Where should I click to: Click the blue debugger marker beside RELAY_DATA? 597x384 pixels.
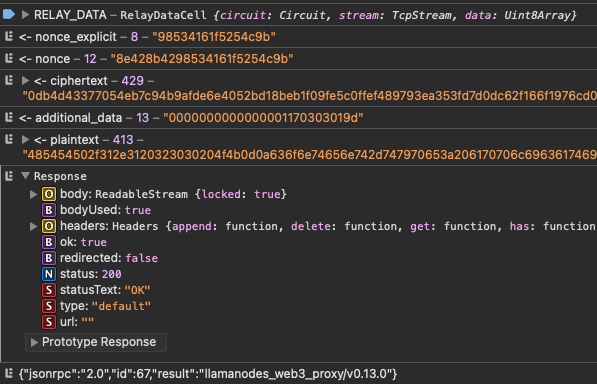(x=9, y=14)
